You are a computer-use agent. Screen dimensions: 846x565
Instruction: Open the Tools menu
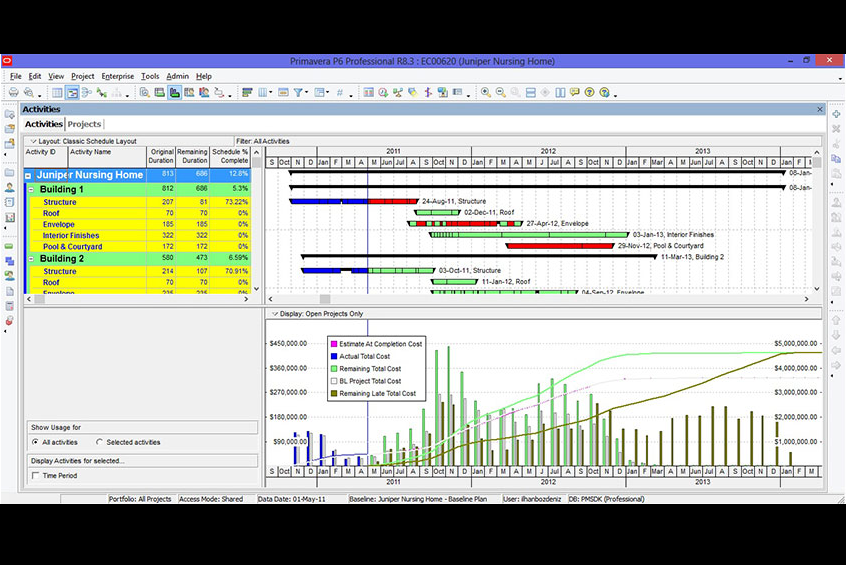point(150,76)
